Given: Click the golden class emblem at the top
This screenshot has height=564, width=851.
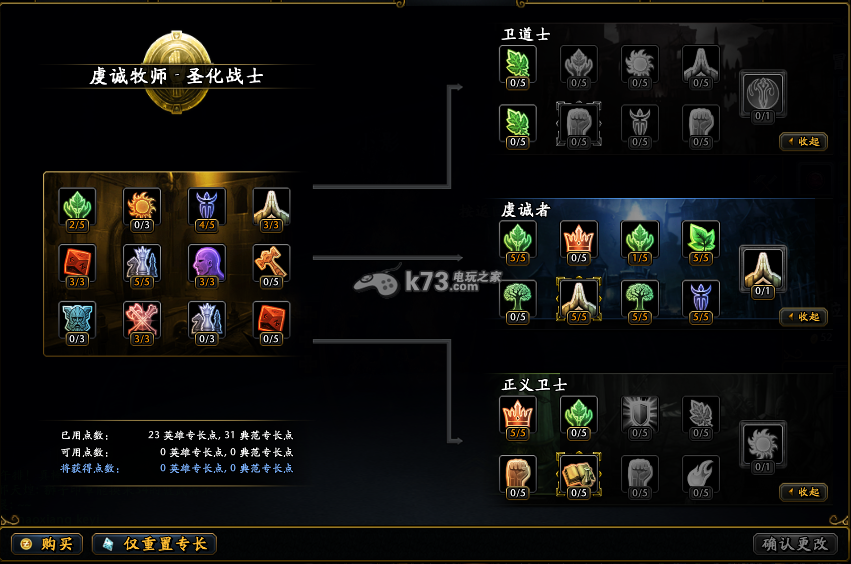Looking at the screenshot, I should 176,72.
